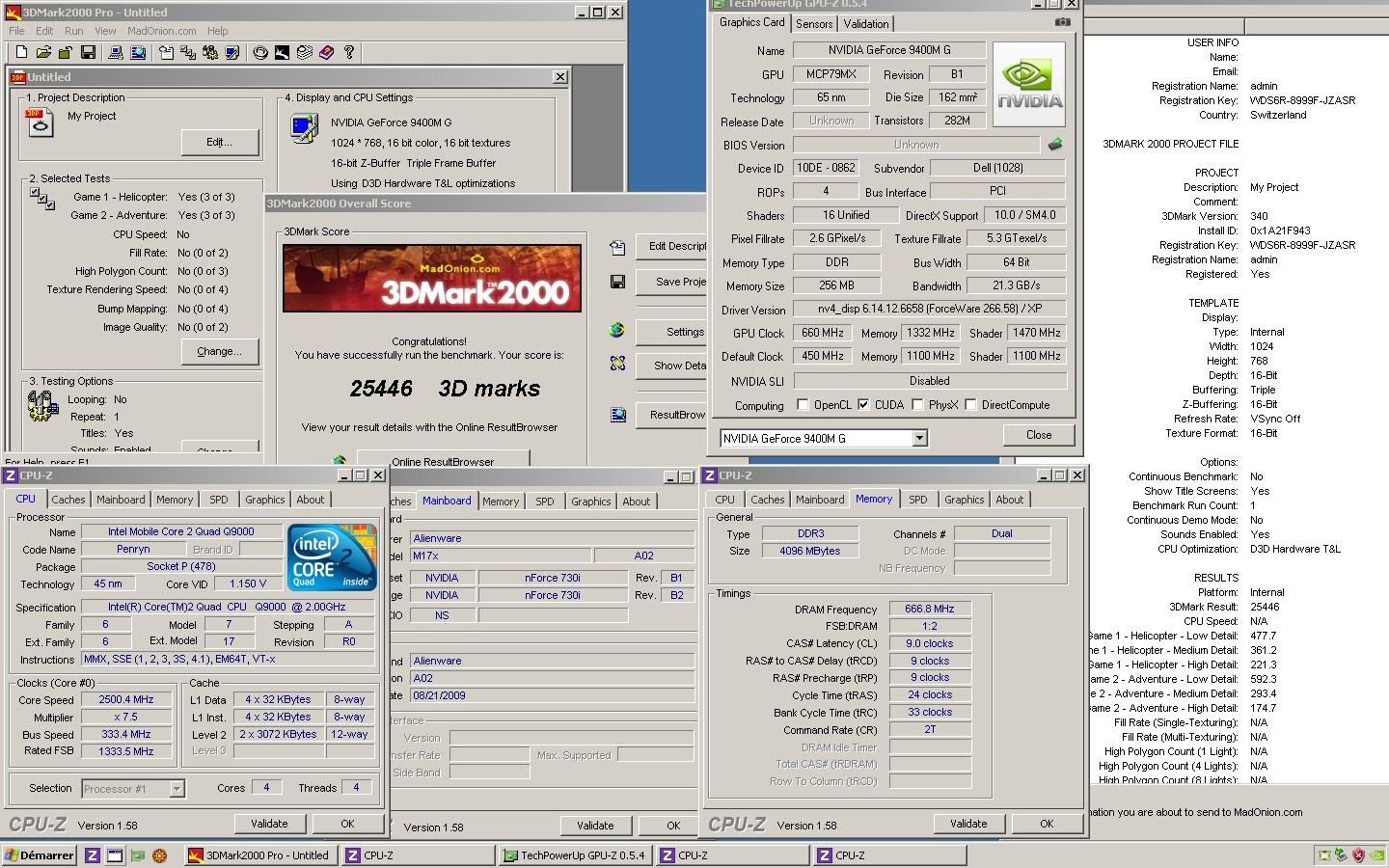
Task: Open the Edit menu in 3DMark2000
Action: tap(44, 31)
